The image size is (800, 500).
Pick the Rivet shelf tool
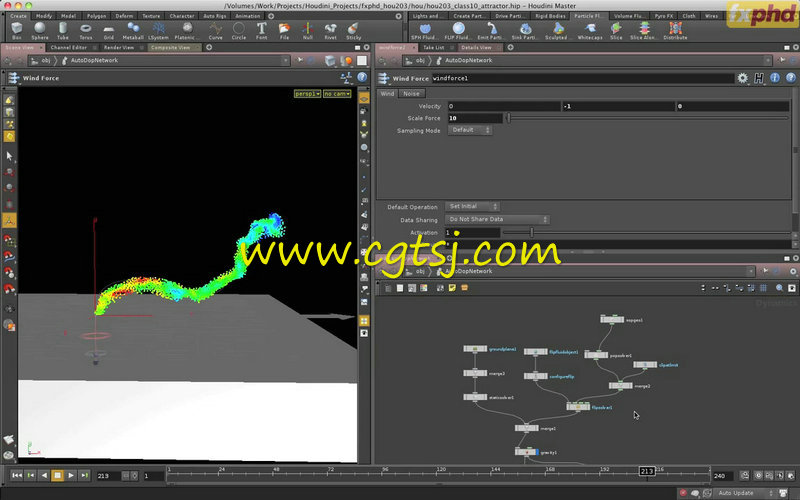(331, 30)
